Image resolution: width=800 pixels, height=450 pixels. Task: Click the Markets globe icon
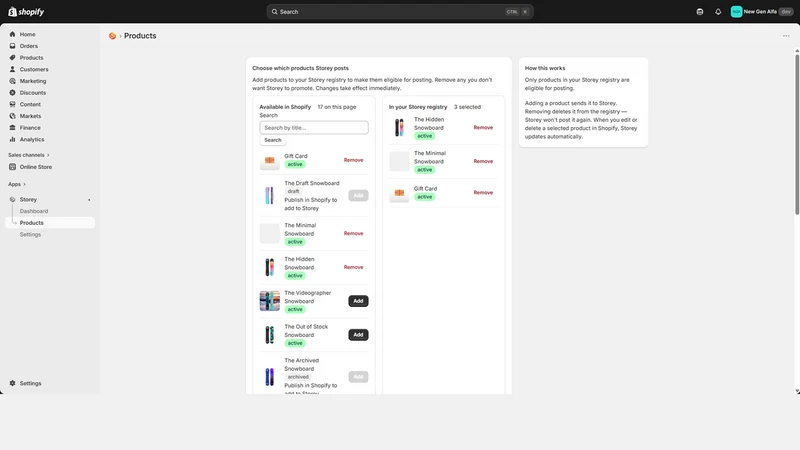(x=12, y=116)
